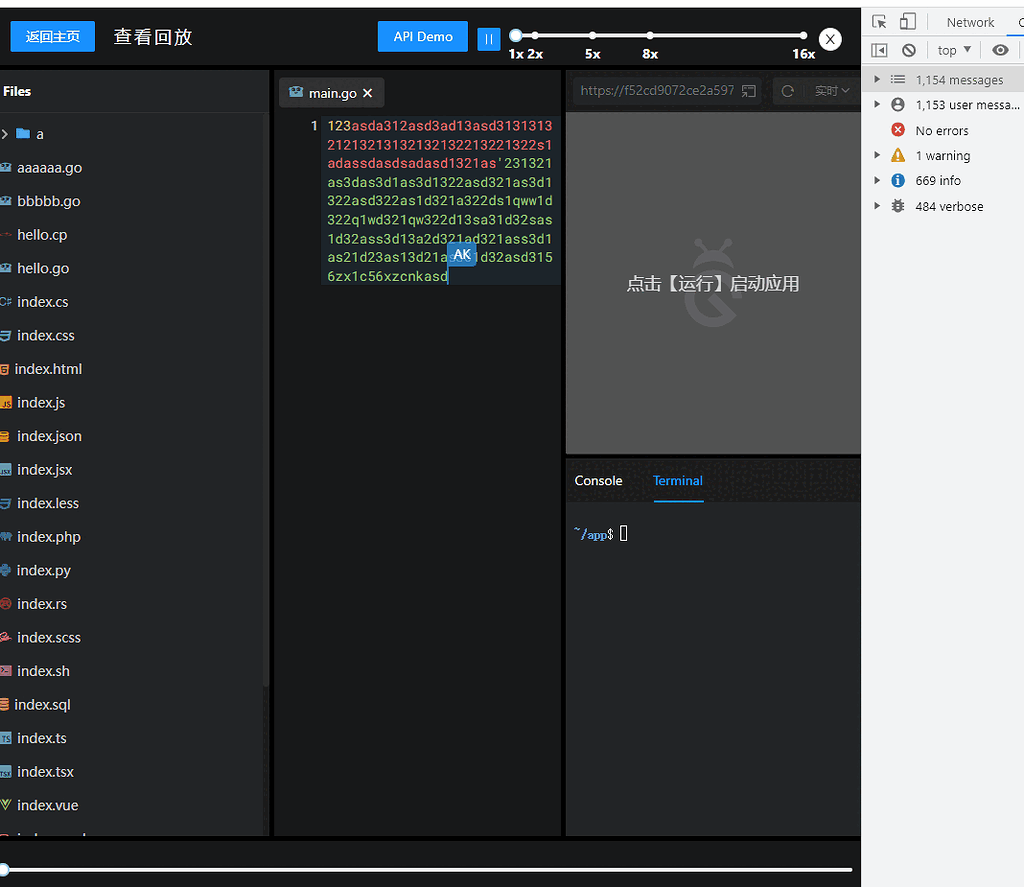Expand folder 'a' in Files tree

point(5,134)
